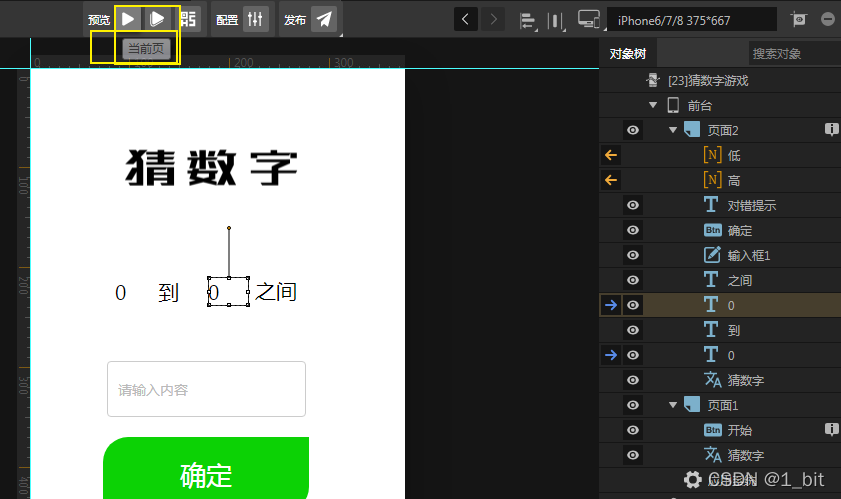Screen dimensions: 841x499
Task: Click the stage screenshot icon
Action: pyautogui.click(x=799, y=20)
